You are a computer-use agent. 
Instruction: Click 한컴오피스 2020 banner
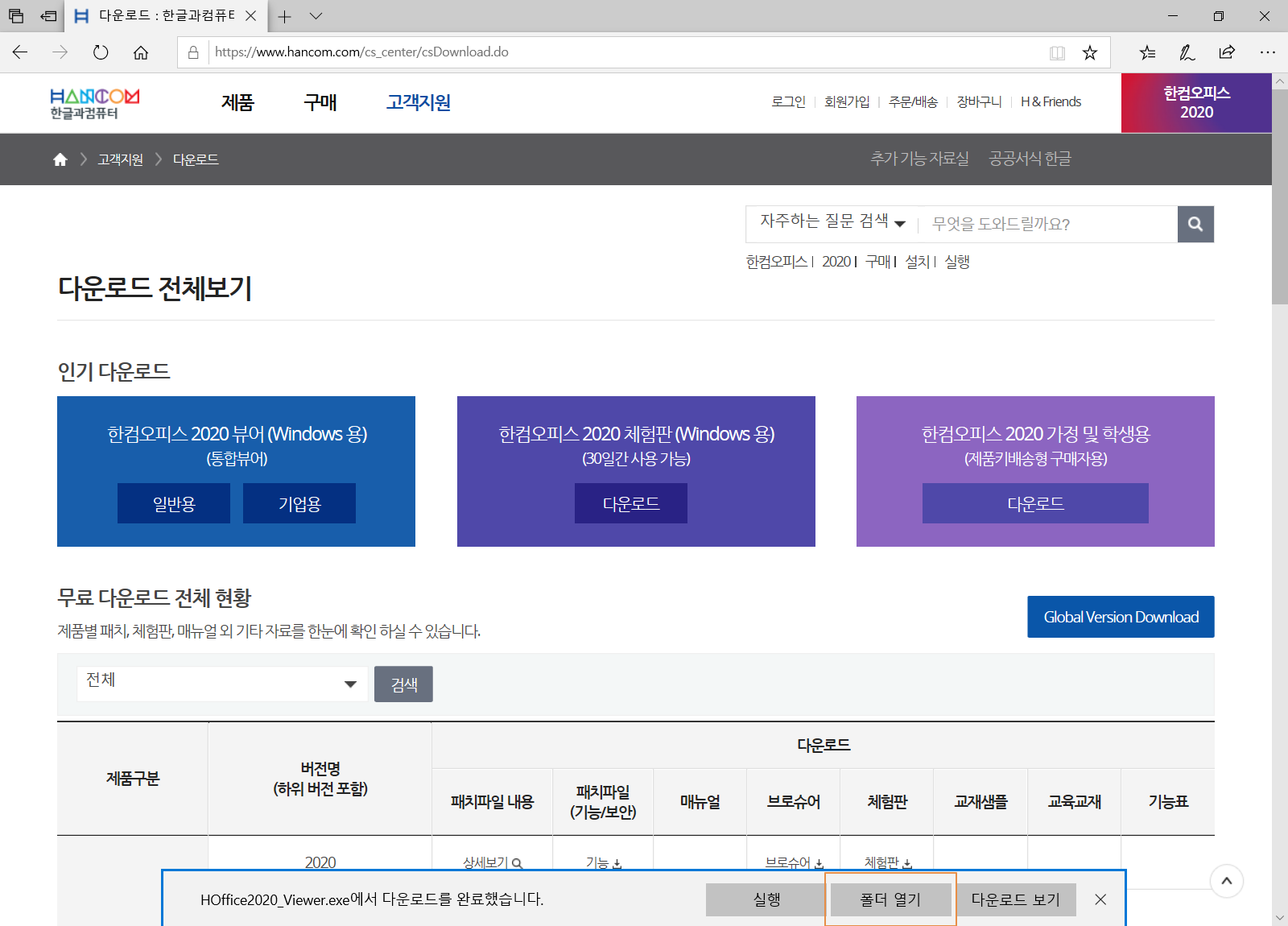(1196, 103)
